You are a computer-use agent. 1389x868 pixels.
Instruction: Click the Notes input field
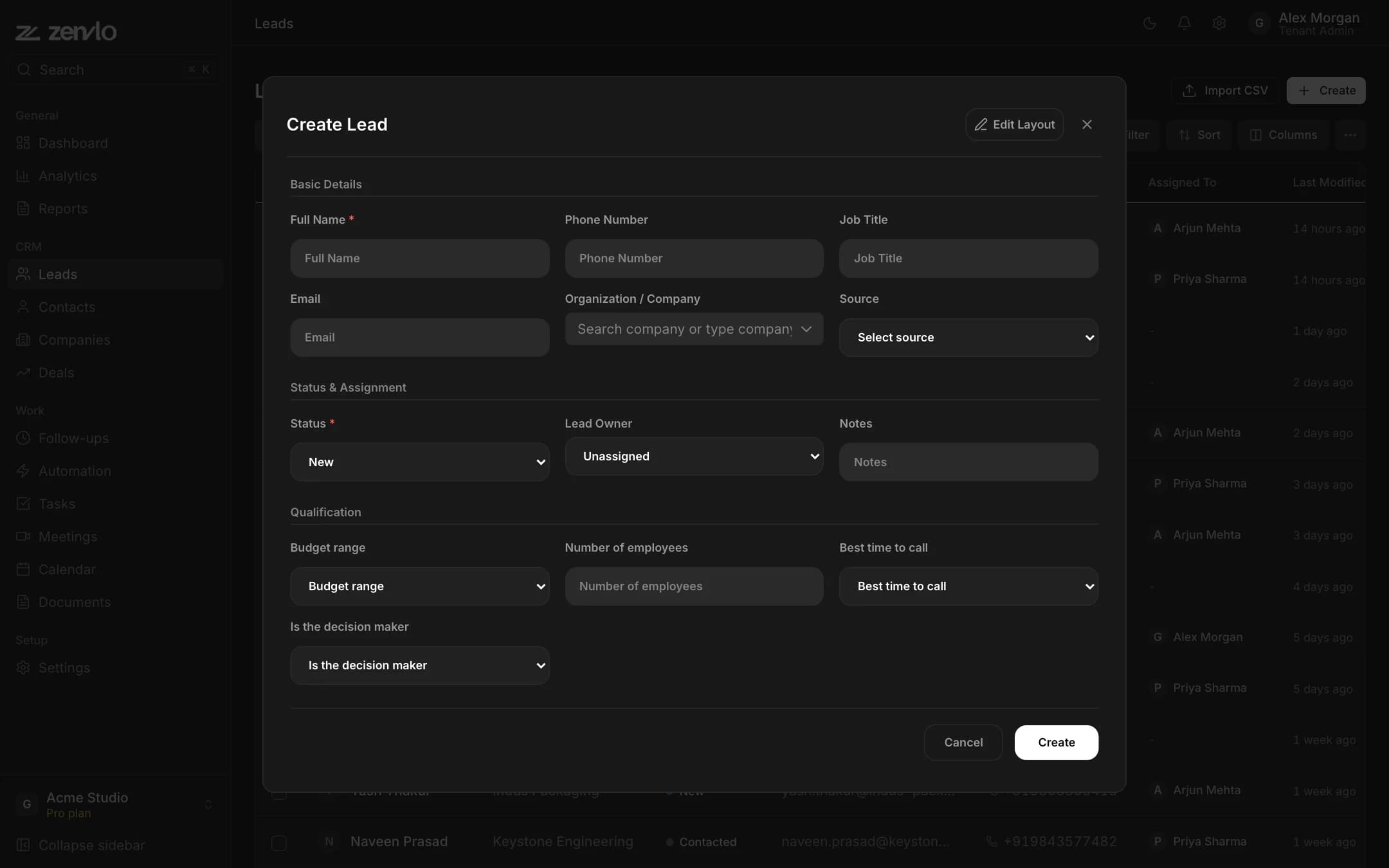968,462
